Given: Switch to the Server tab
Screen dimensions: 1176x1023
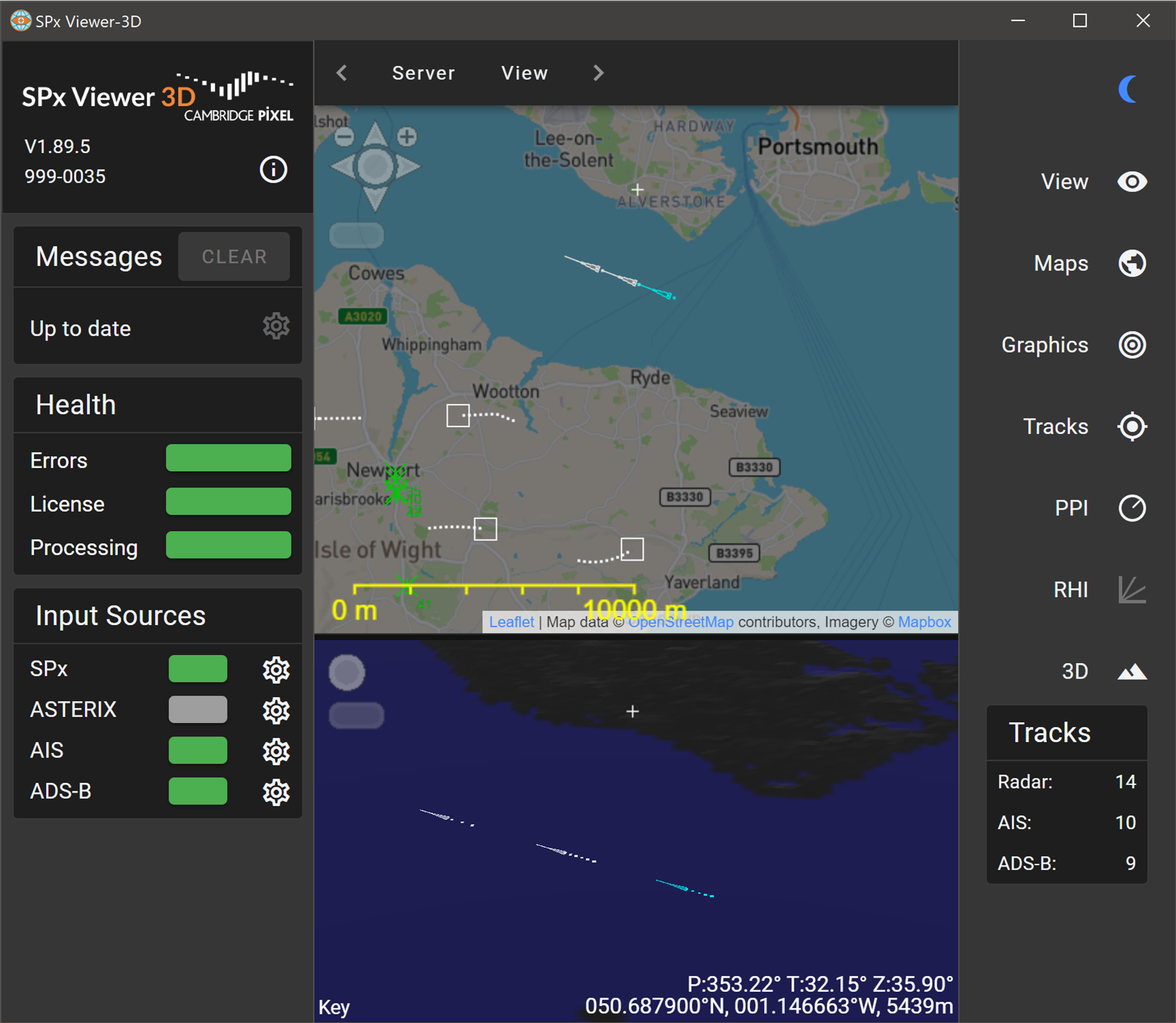Looking at the screenshot, I should (423, 73).
